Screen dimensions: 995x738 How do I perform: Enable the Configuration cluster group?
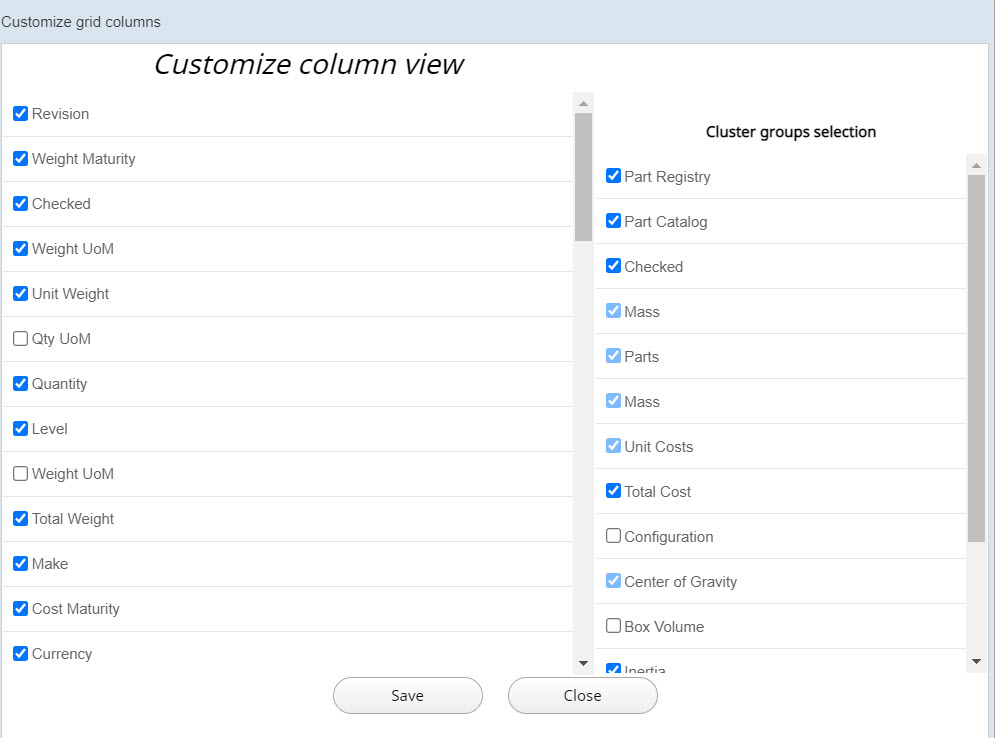tap(613, 535)
